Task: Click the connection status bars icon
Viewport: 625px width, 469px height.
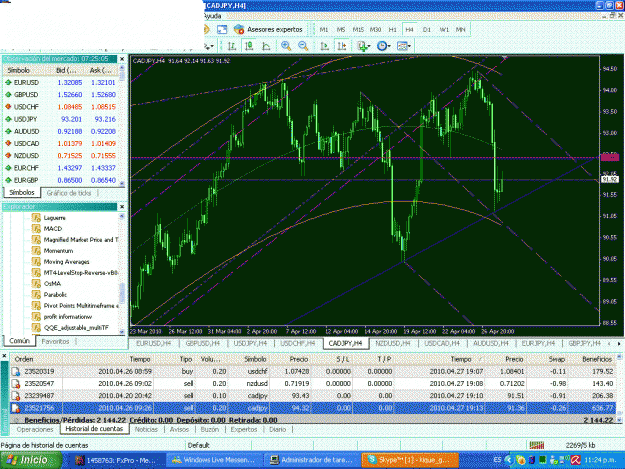Action: (537, 445)
